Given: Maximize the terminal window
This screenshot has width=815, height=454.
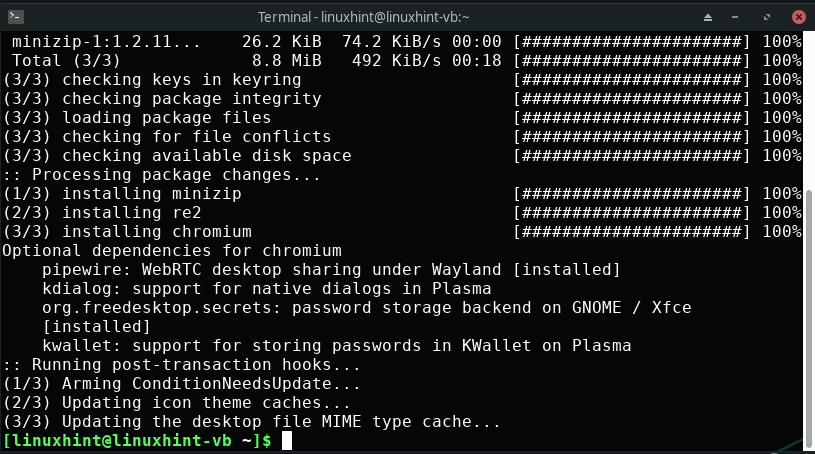Looking at the screenshot, I should pyautogui.click(x=767, y=17).
